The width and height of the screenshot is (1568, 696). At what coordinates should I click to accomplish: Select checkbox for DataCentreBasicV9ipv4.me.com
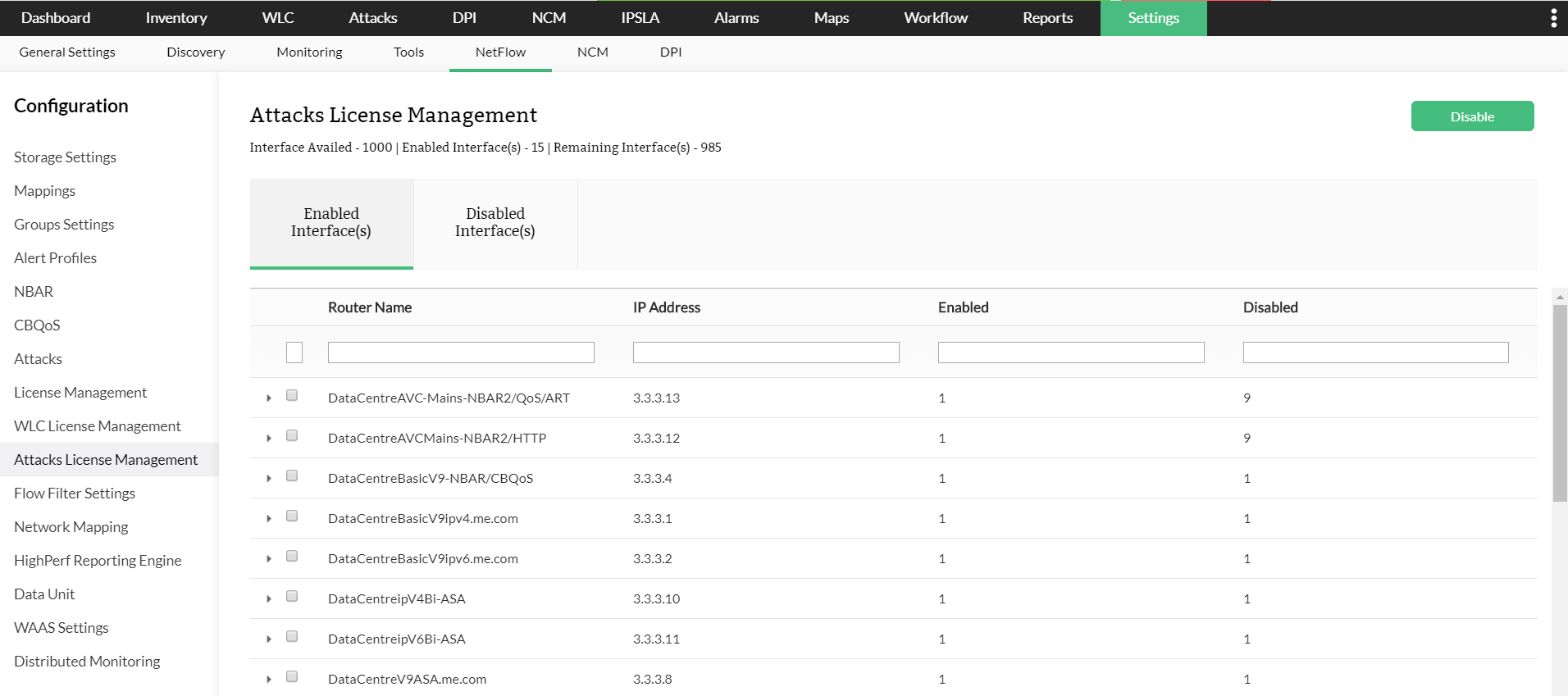pyautogui.click(x=292, y=516)
